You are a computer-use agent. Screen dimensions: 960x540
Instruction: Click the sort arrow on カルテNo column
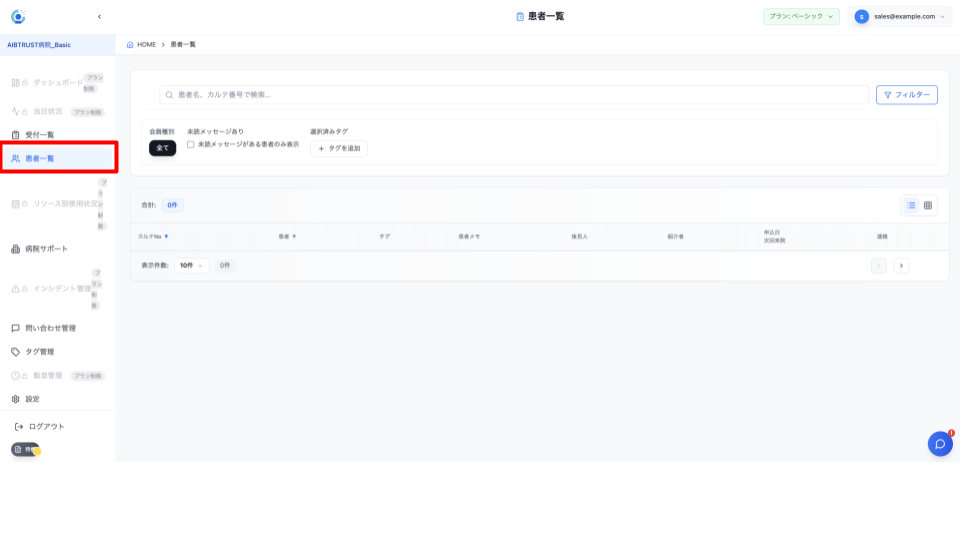[x=166, y=237]
